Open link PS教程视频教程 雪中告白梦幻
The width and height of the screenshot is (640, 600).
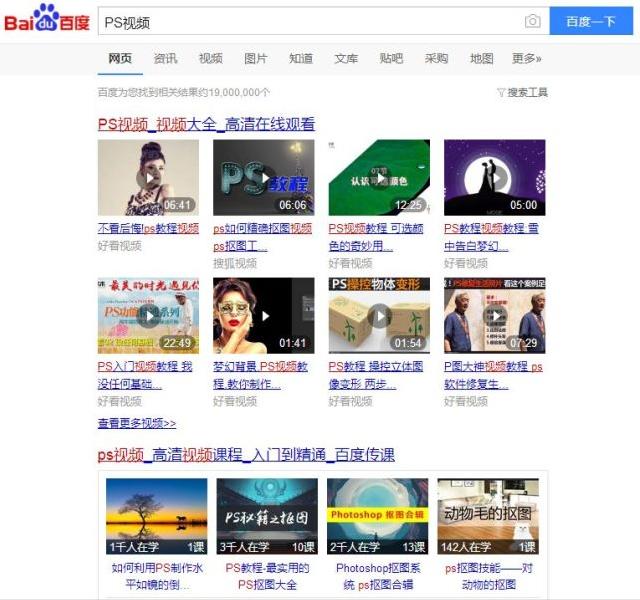pos(491,237)
